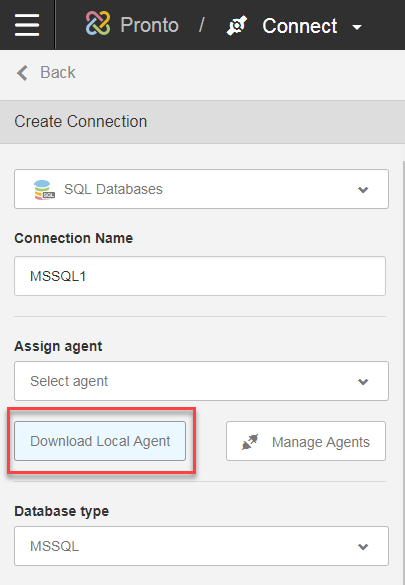
Task: Click the Pronto logo icon
Action: click(98, 23)
